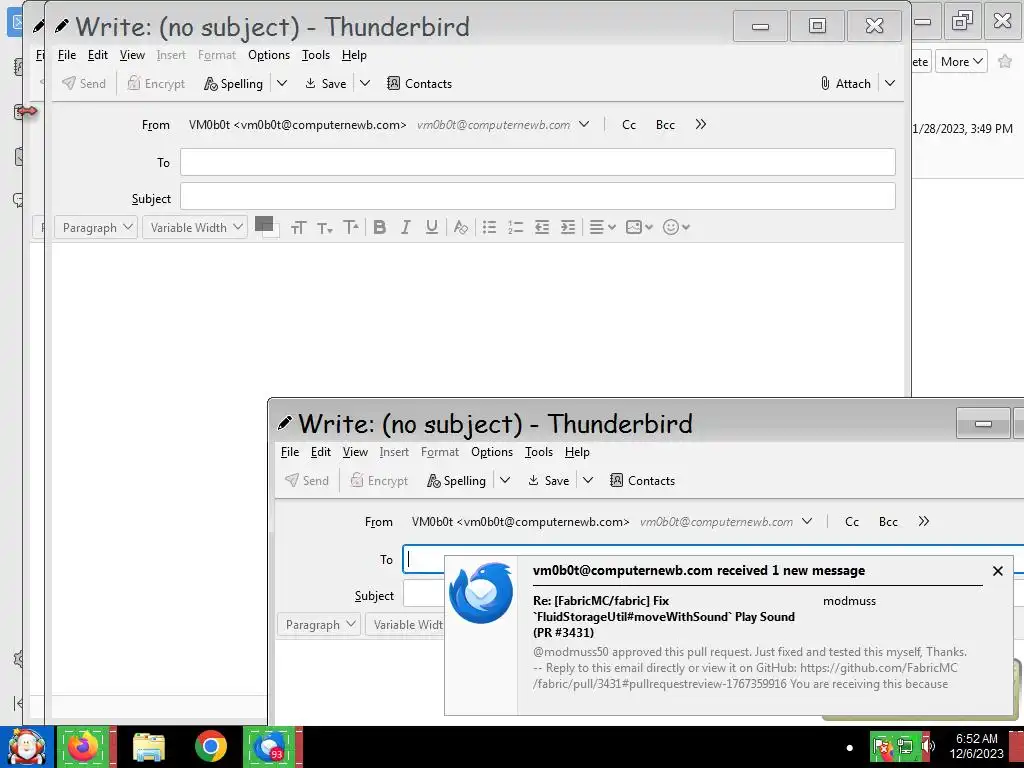This screenshot has height=768, width=1024.
Task: Open the FabricMC notification message subject
Action: click(664, 616)
